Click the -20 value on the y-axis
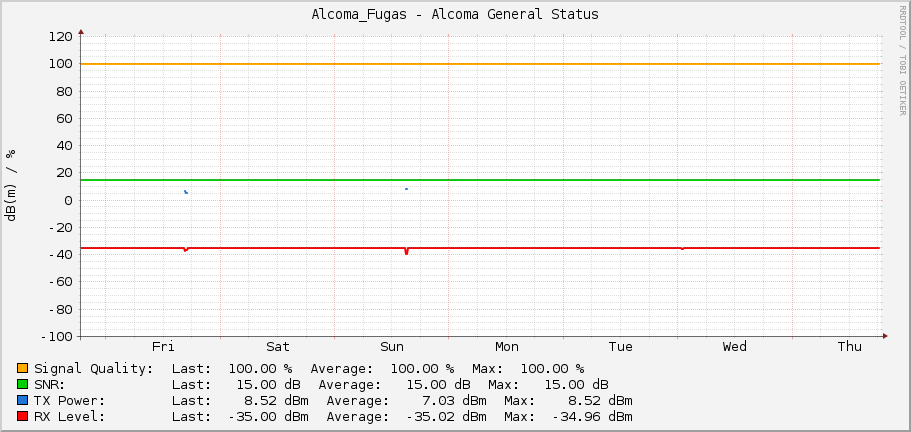Image resolution: width=911 pixels, height=432 pixels. (61, 228)
